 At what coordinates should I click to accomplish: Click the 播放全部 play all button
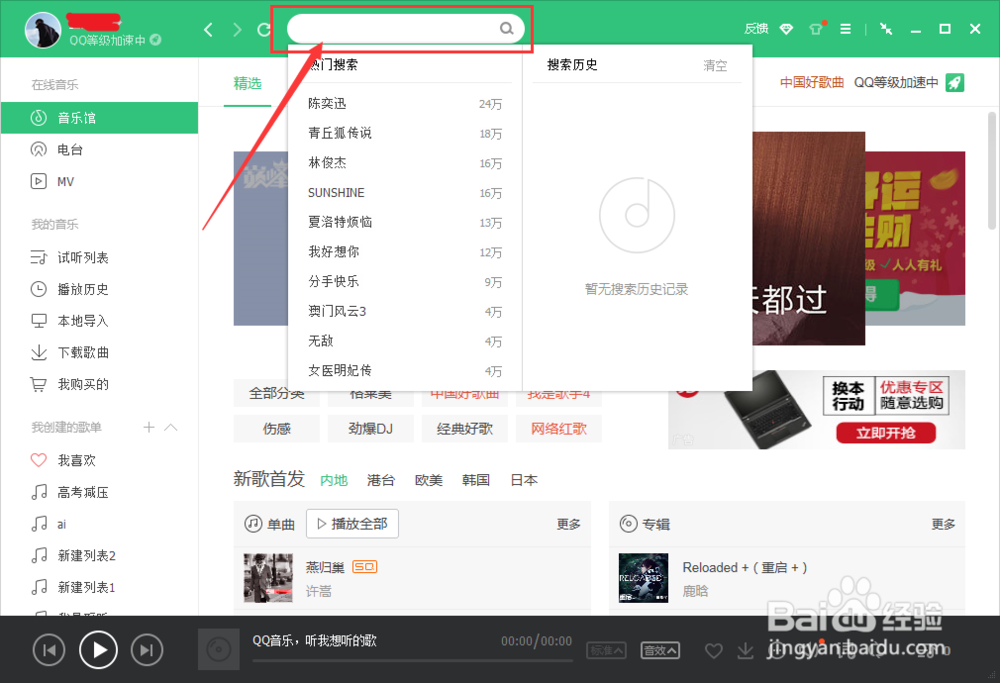pos(352,524)
